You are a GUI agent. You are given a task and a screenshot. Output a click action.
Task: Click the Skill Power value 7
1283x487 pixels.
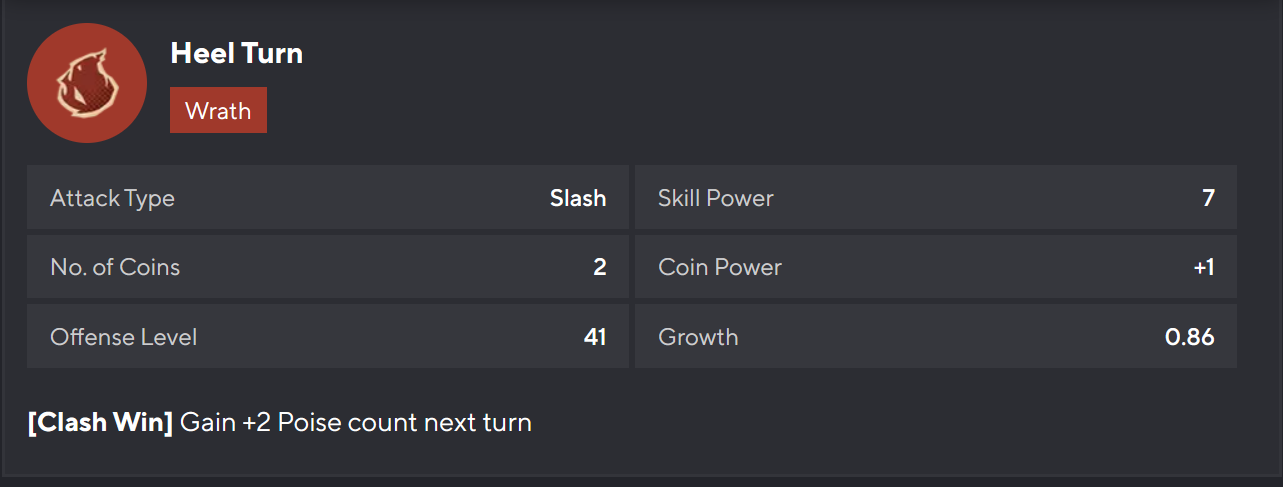pyautogui.click(x=1208, y=198)
